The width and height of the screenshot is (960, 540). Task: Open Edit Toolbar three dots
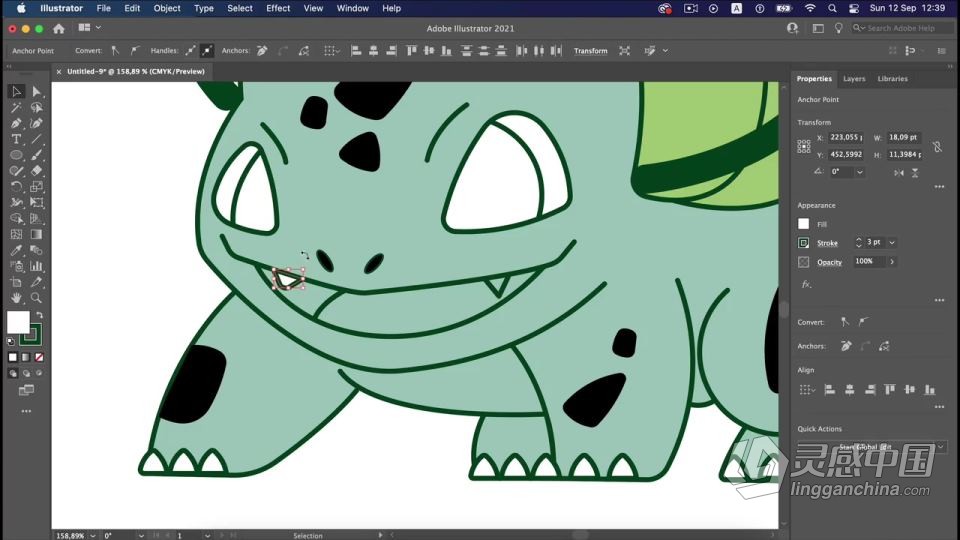(26, 411)
